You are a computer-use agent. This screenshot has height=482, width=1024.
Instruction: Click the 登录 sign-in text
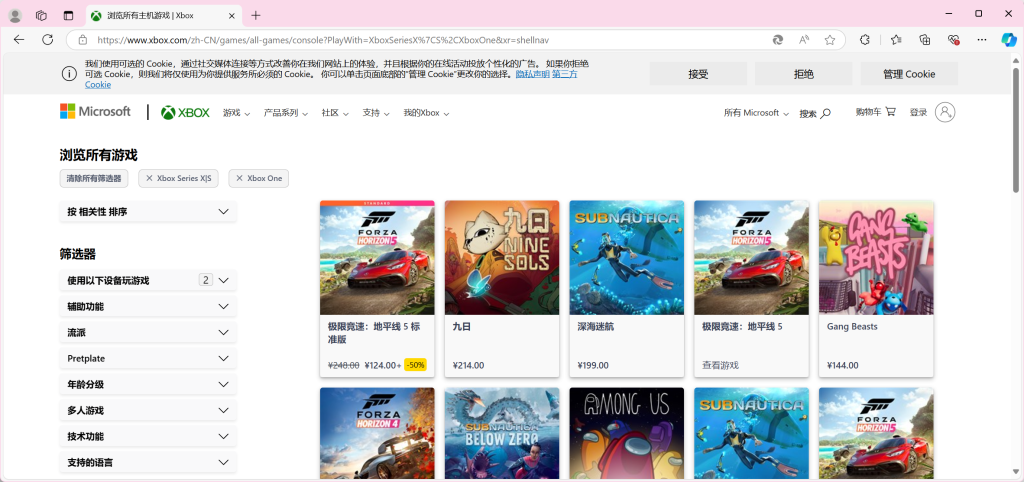click(x=918, y=112)
